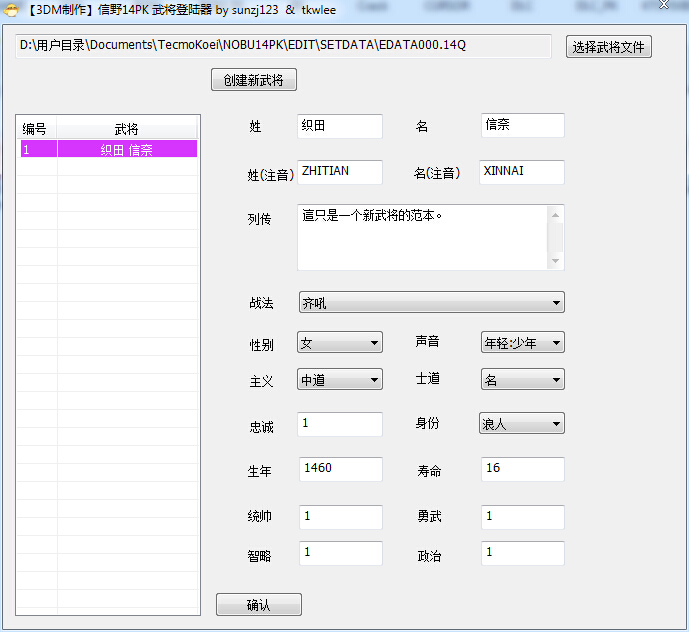Close the window with X button
Image resolution: width=689 pixels, height=632 pixels.
[664, 5]
